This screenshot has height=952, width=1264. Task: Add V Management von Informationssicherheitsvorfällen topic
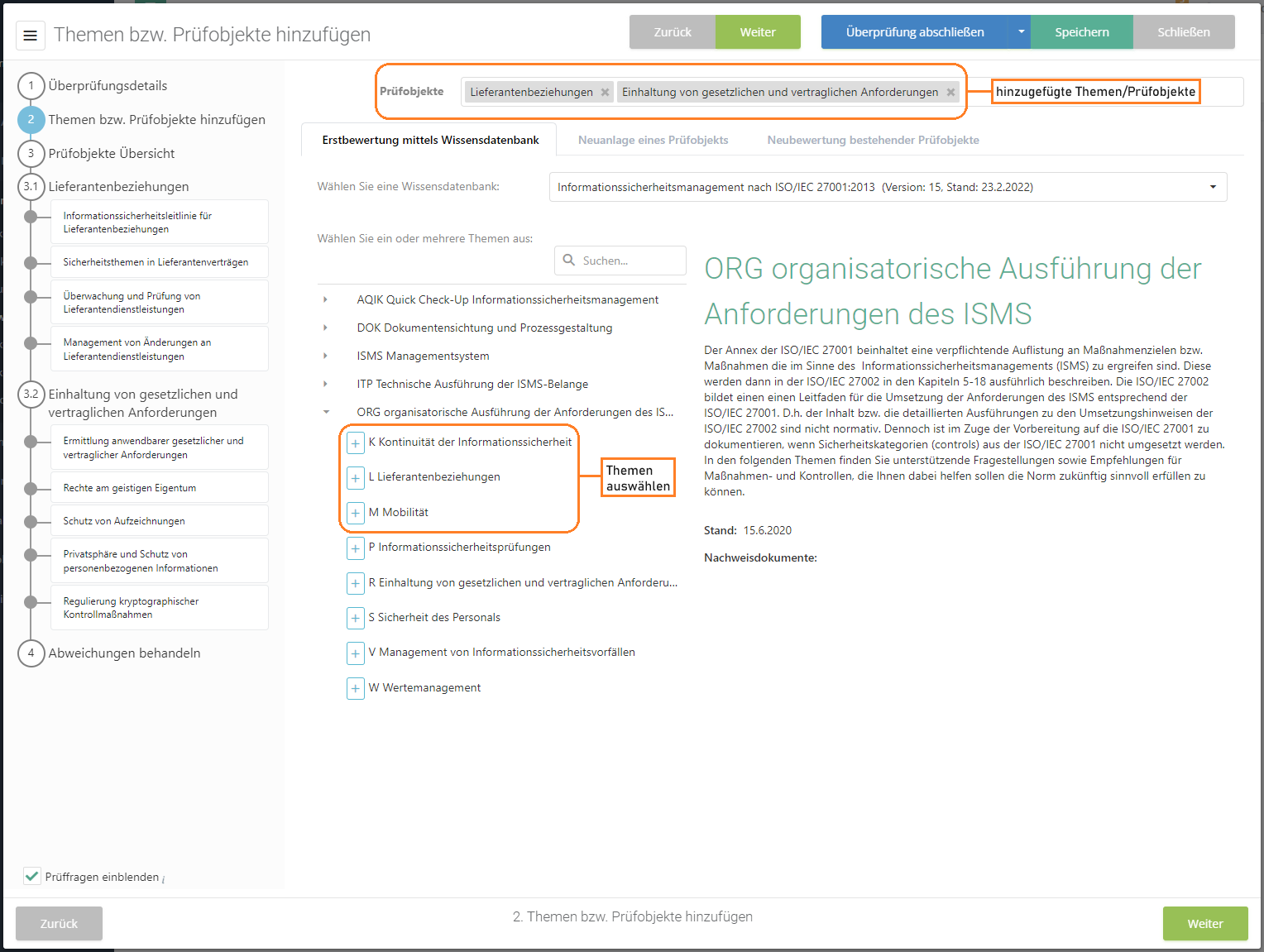point(355,653)
